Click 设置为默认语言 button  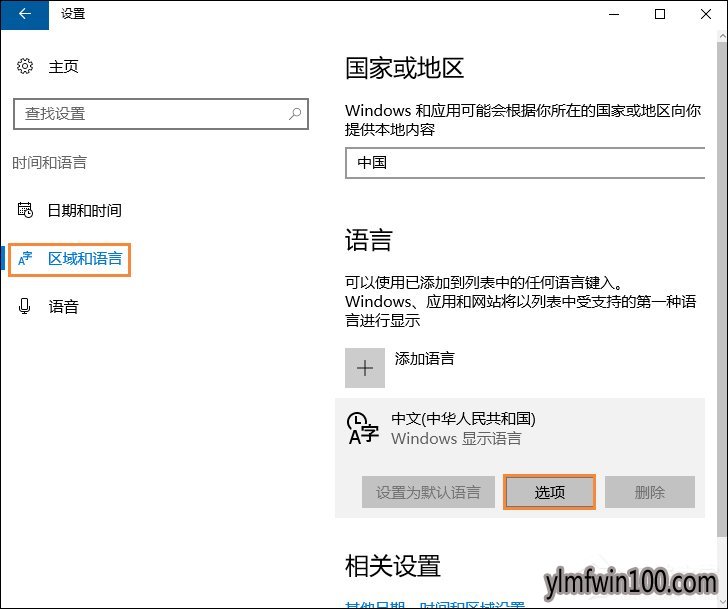click(x=428, y=492)
